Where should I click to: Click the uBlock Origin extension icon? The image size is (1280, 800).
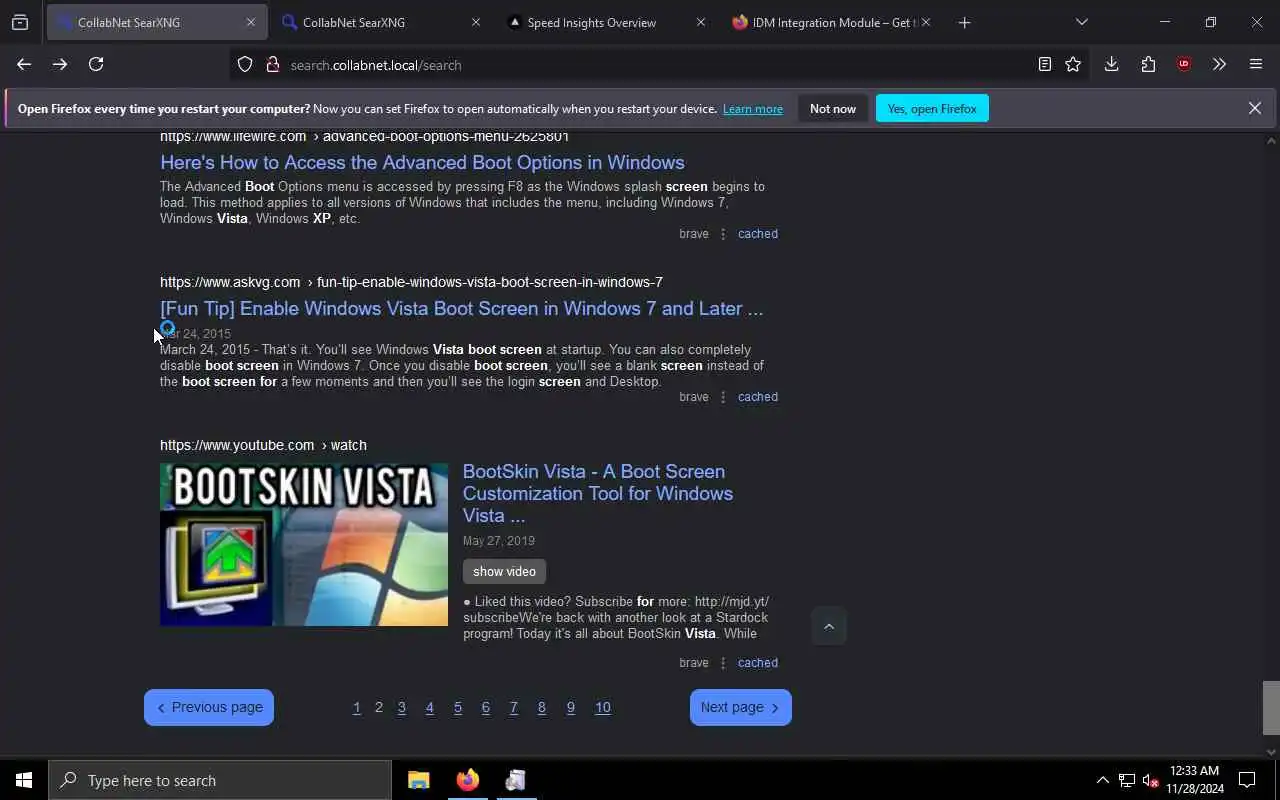pos(1184,64)
